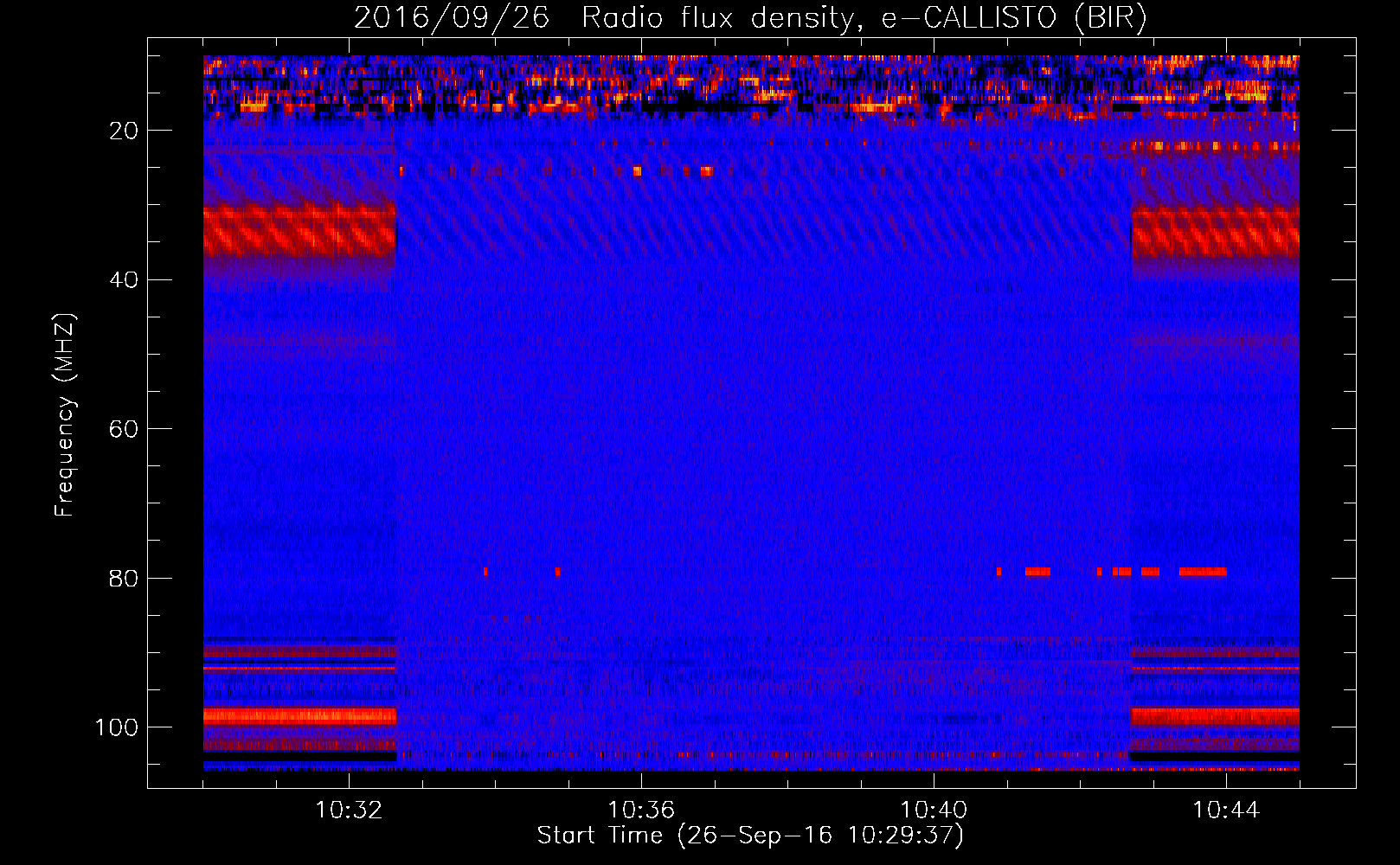This screenshot has width=1400, height=865.
Task: Click the 100 frequency tick label
Action: click(x=117, y=727)
